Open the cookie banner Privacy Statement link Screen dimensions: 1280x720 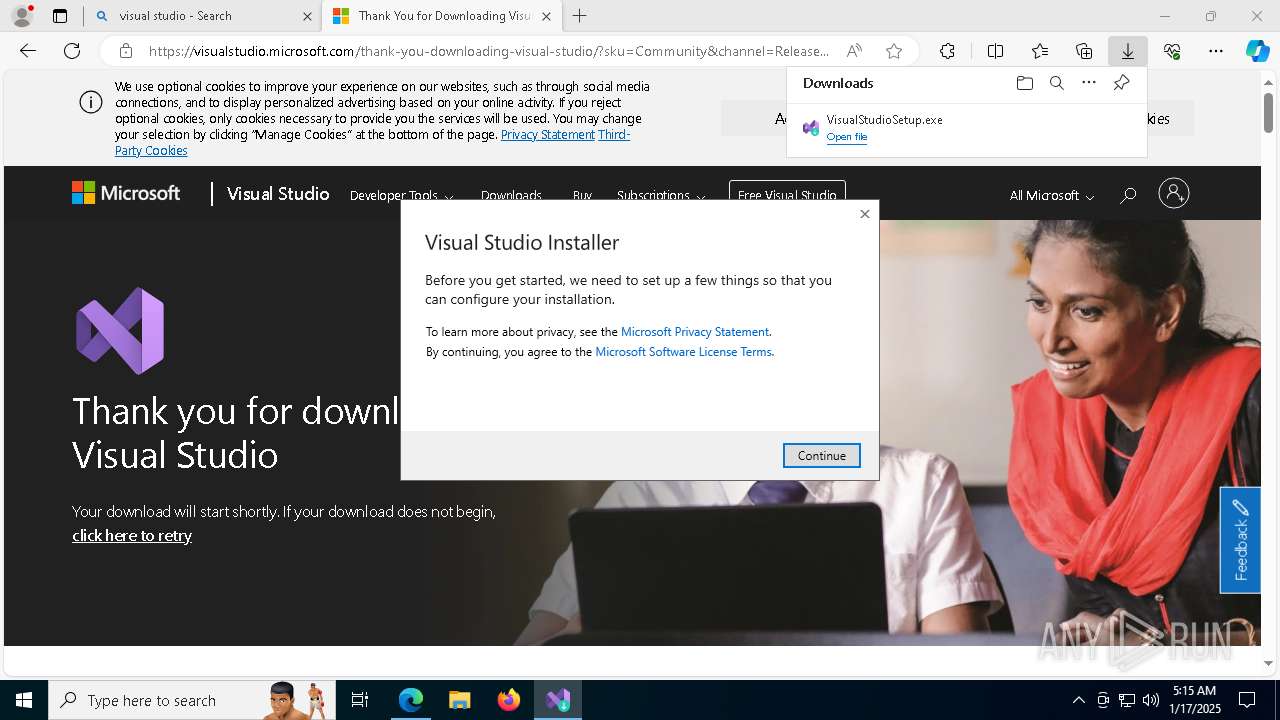(548, 134)
